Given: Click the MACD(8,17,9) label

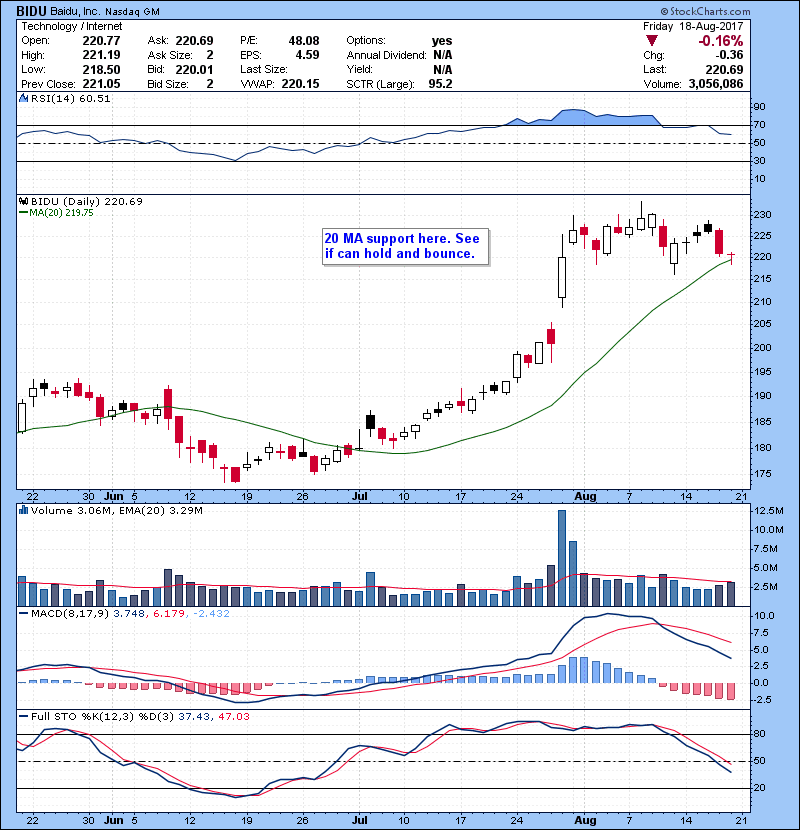Looking at the screenshot, I should tap(70, 614).
